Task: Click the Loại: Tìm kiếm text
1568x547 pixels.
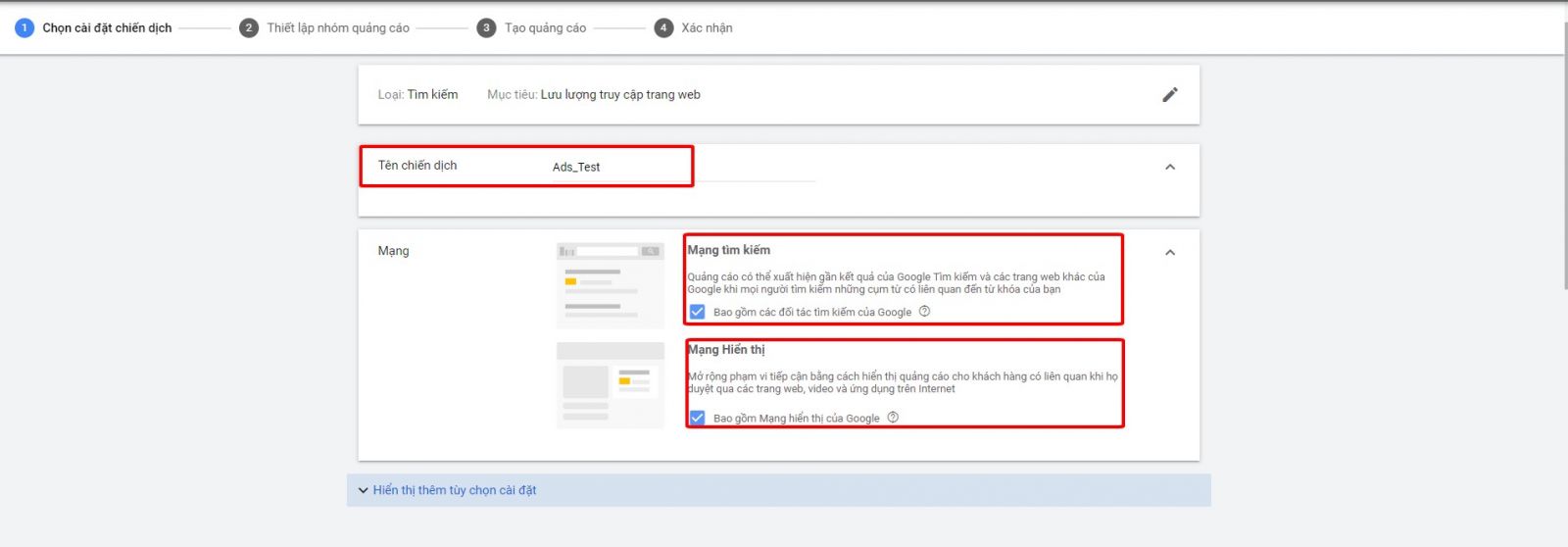Action: pos(417,95)
